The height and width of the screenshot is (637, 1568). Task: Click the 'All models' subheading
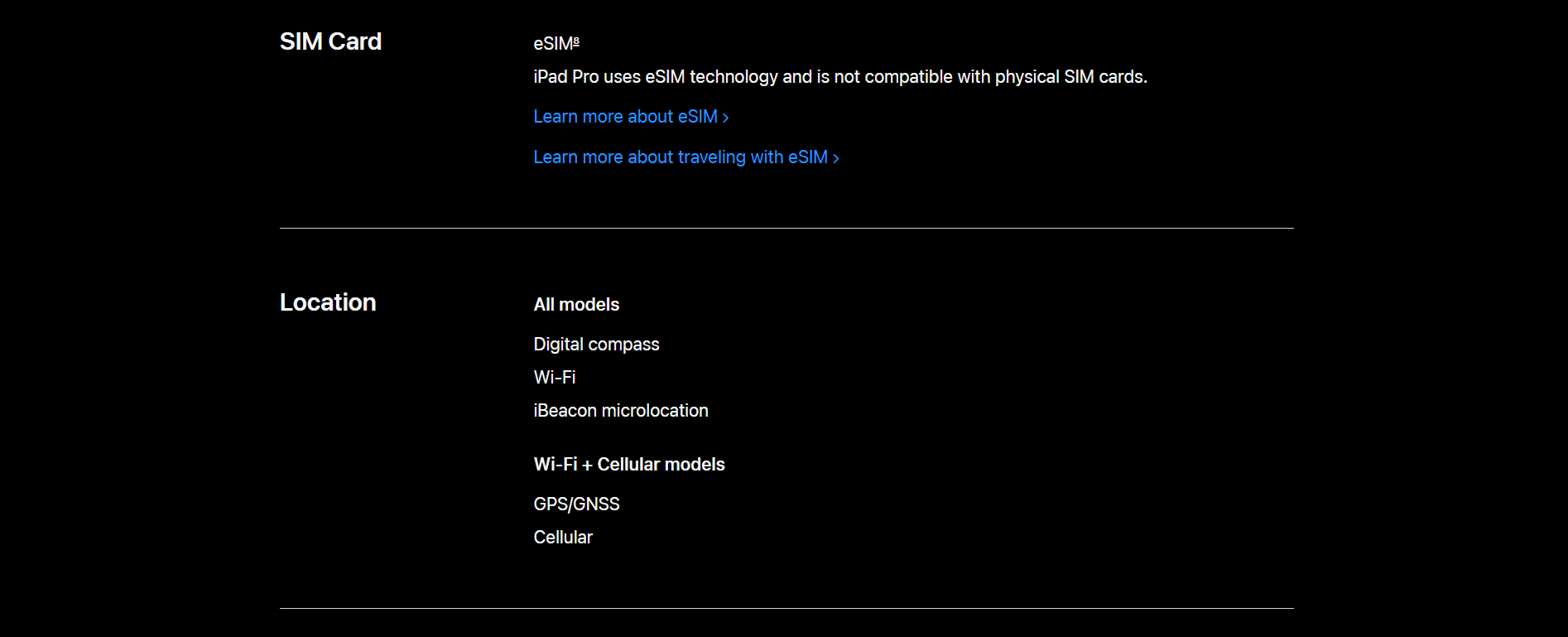coord(576,305)
